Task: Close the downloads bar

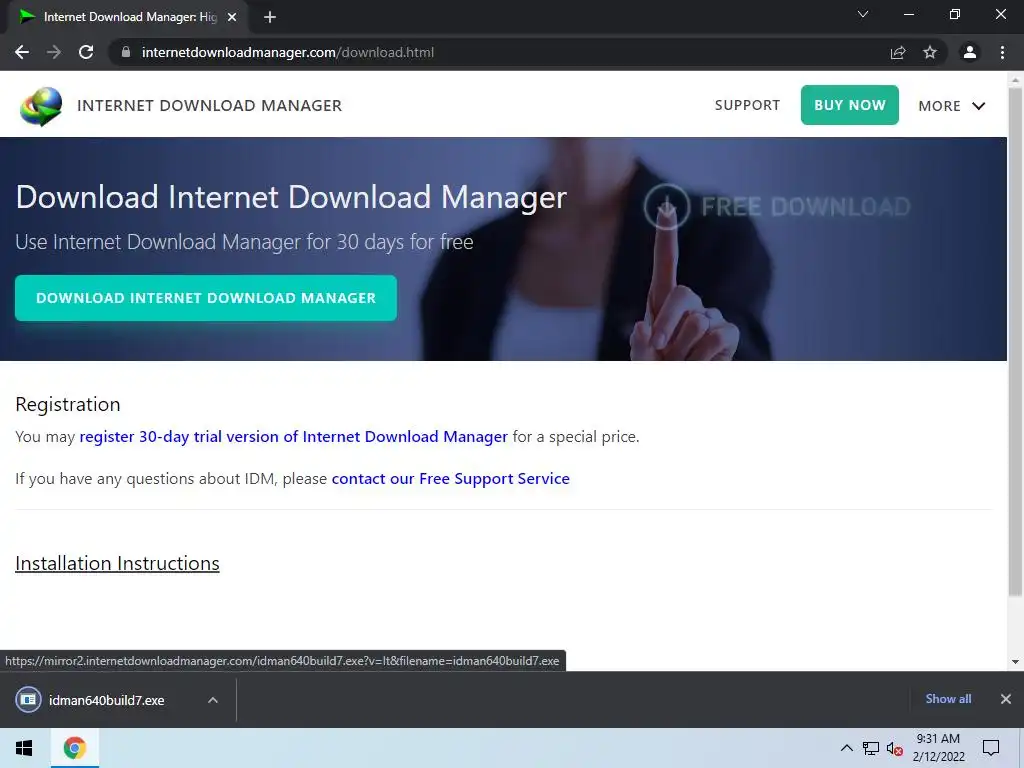Action: coord(1006,699)
